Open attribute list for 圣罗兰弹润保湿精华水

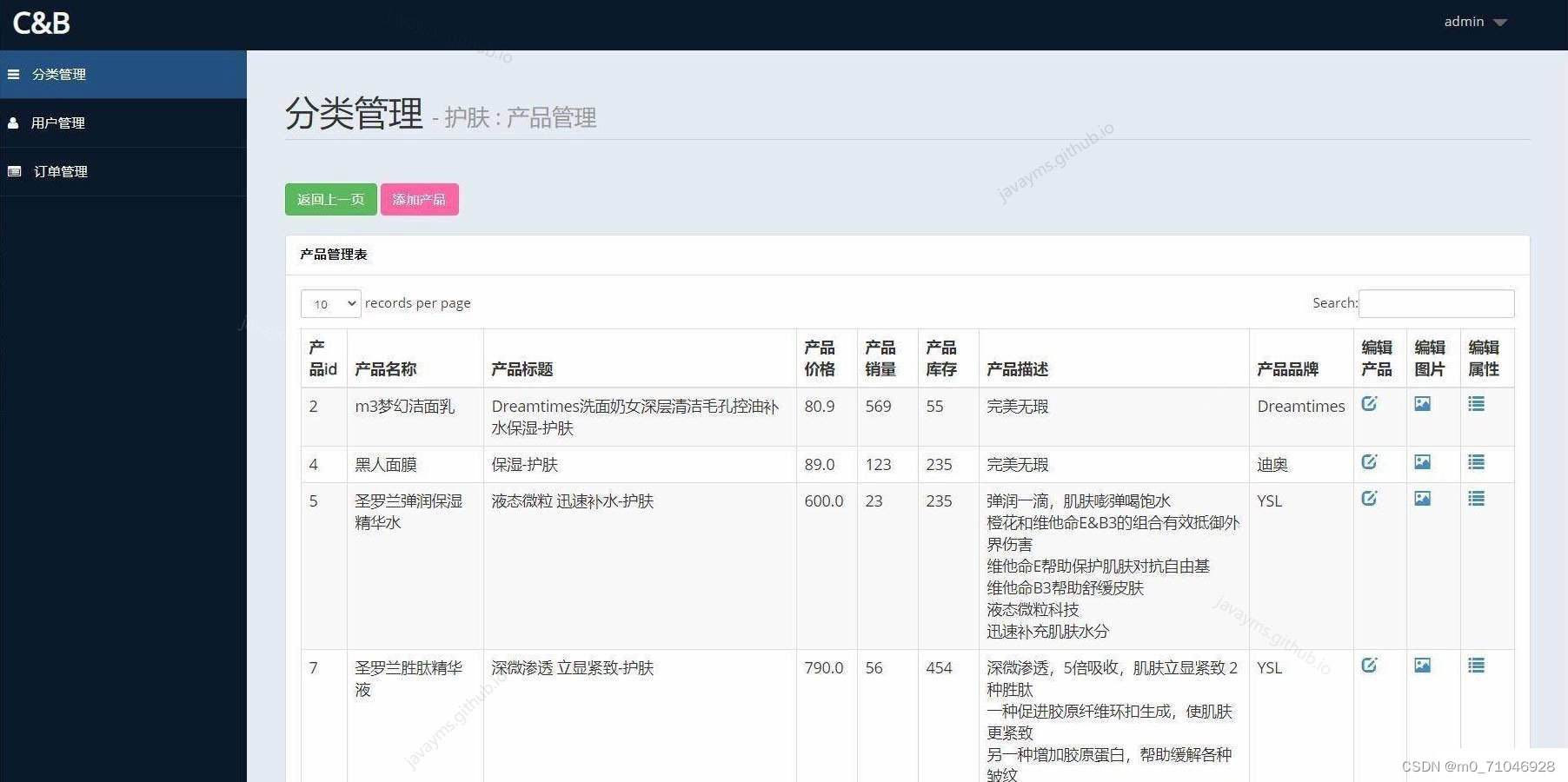point(1476,499)
